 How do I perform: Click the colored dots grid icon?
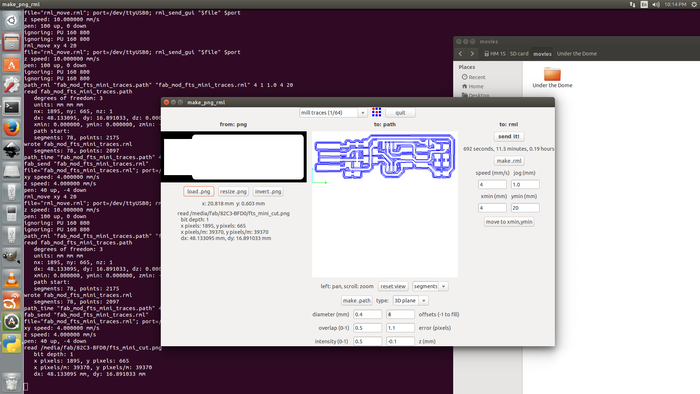click(x=376, y=112)
